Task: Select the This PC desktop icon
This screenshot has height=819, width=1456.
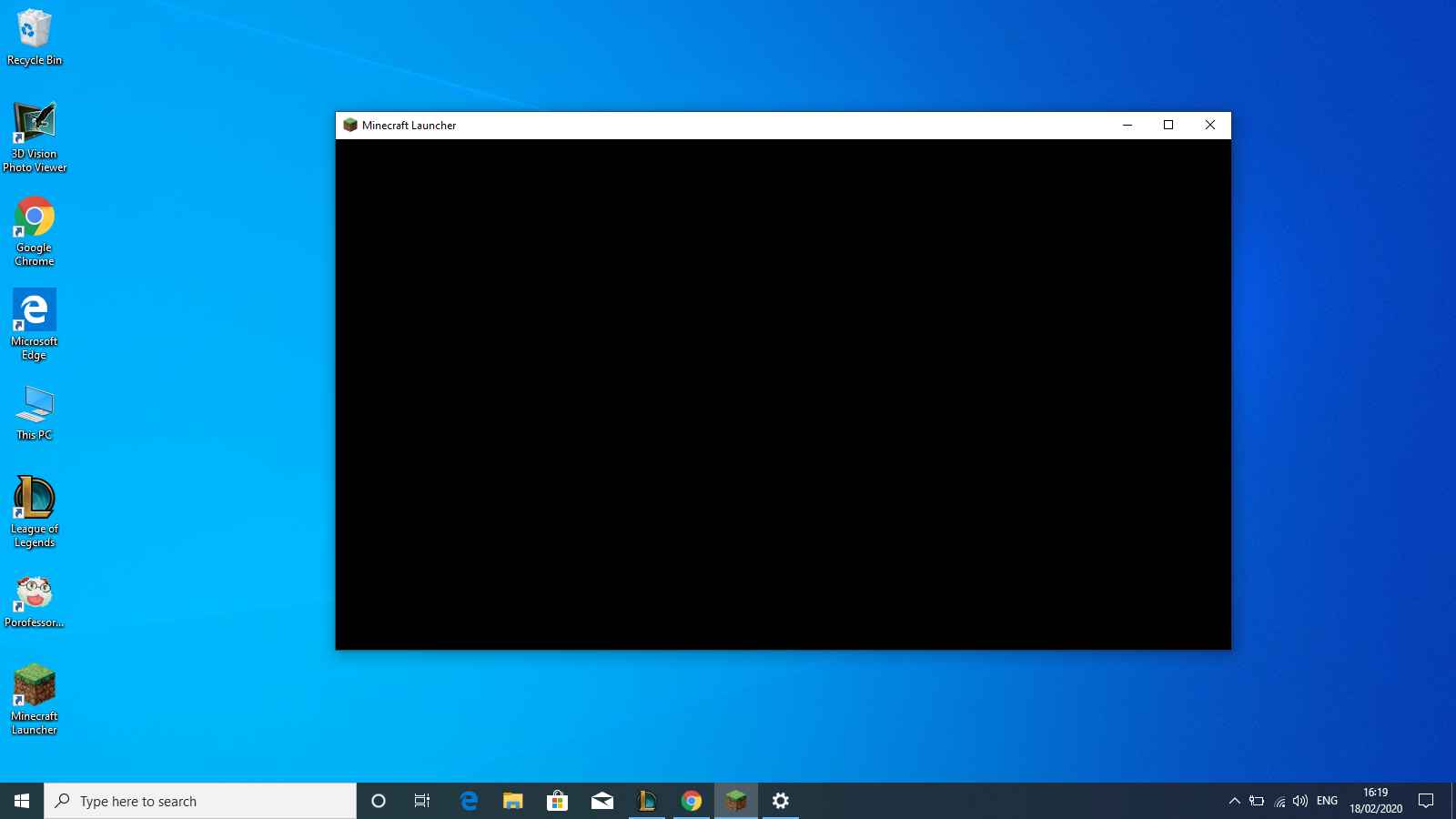Action: (35, 413)
